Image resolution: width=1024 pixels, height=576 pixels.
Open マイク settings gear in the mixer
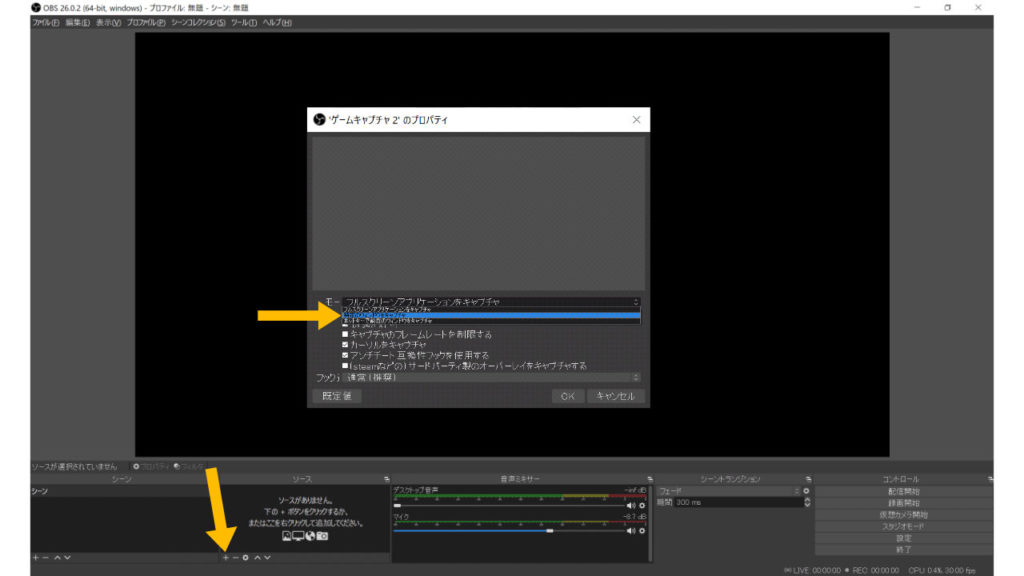click(x=642, y=531)
